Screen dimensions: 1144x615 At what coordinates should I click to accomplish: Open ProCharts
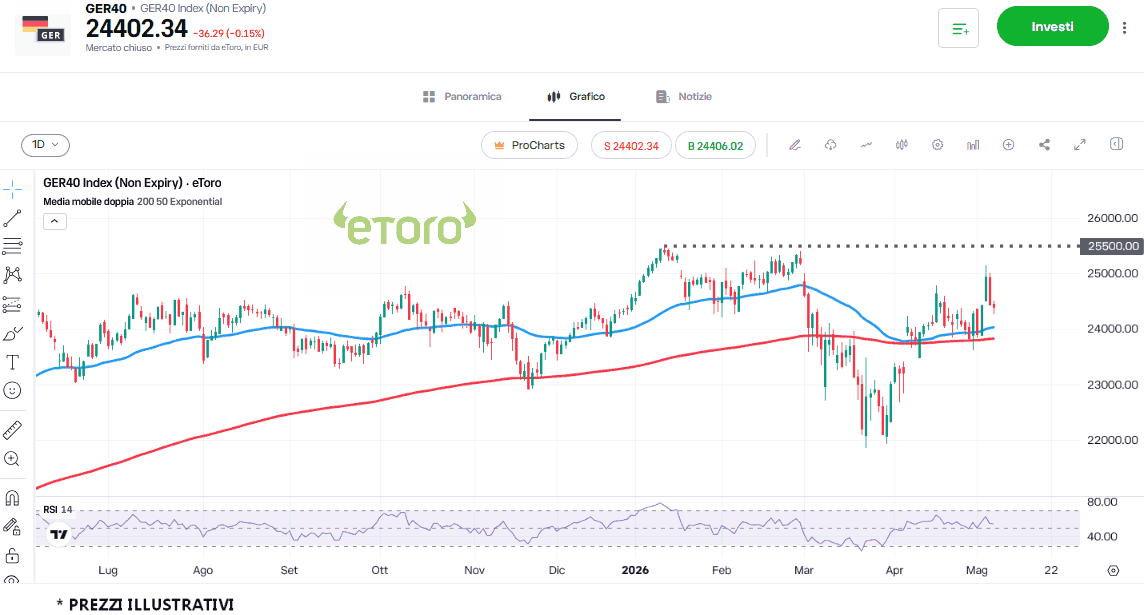[x=530, y=145]
